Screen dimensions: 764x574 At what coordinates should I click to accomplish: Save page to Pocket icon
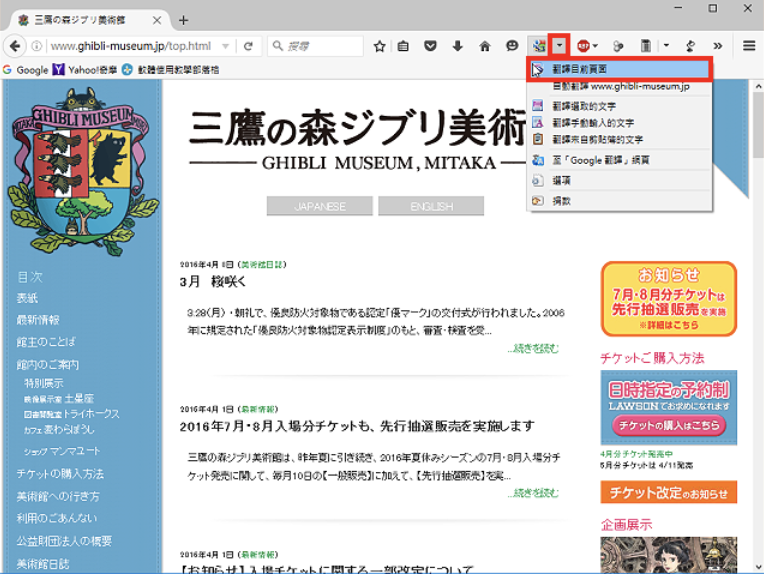(430, 46)
